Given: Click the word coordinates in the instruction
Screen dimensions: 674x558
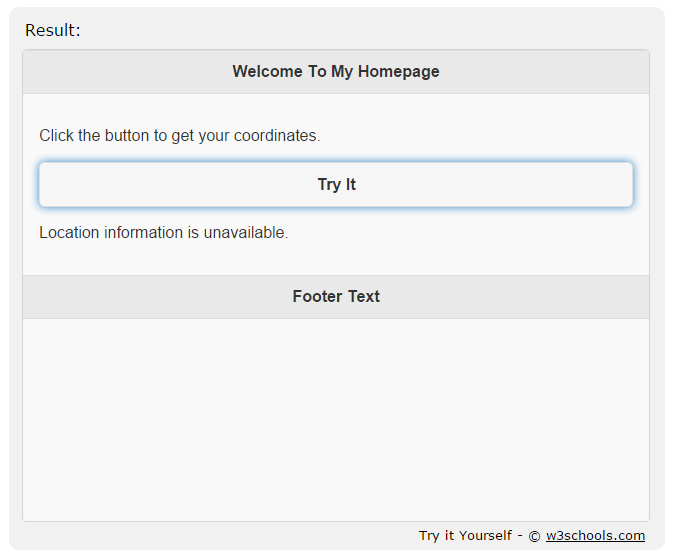Looking at the screenshot, I should point(277,136).
